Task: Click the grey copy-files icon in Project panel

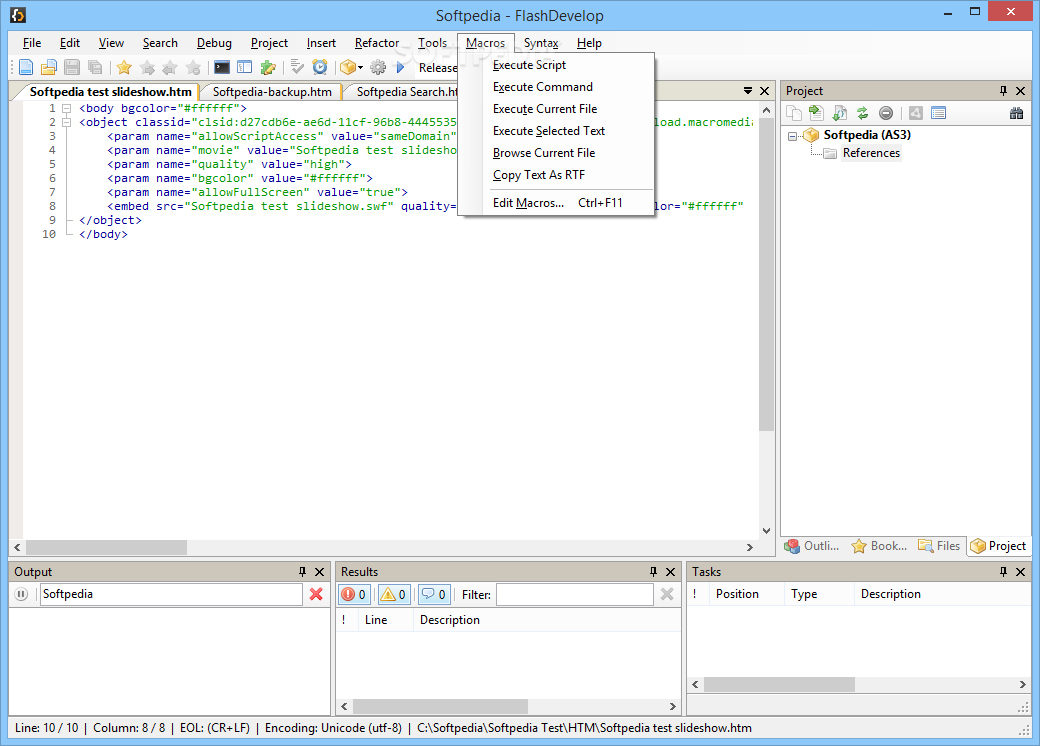Action: (x=793, y=113)
